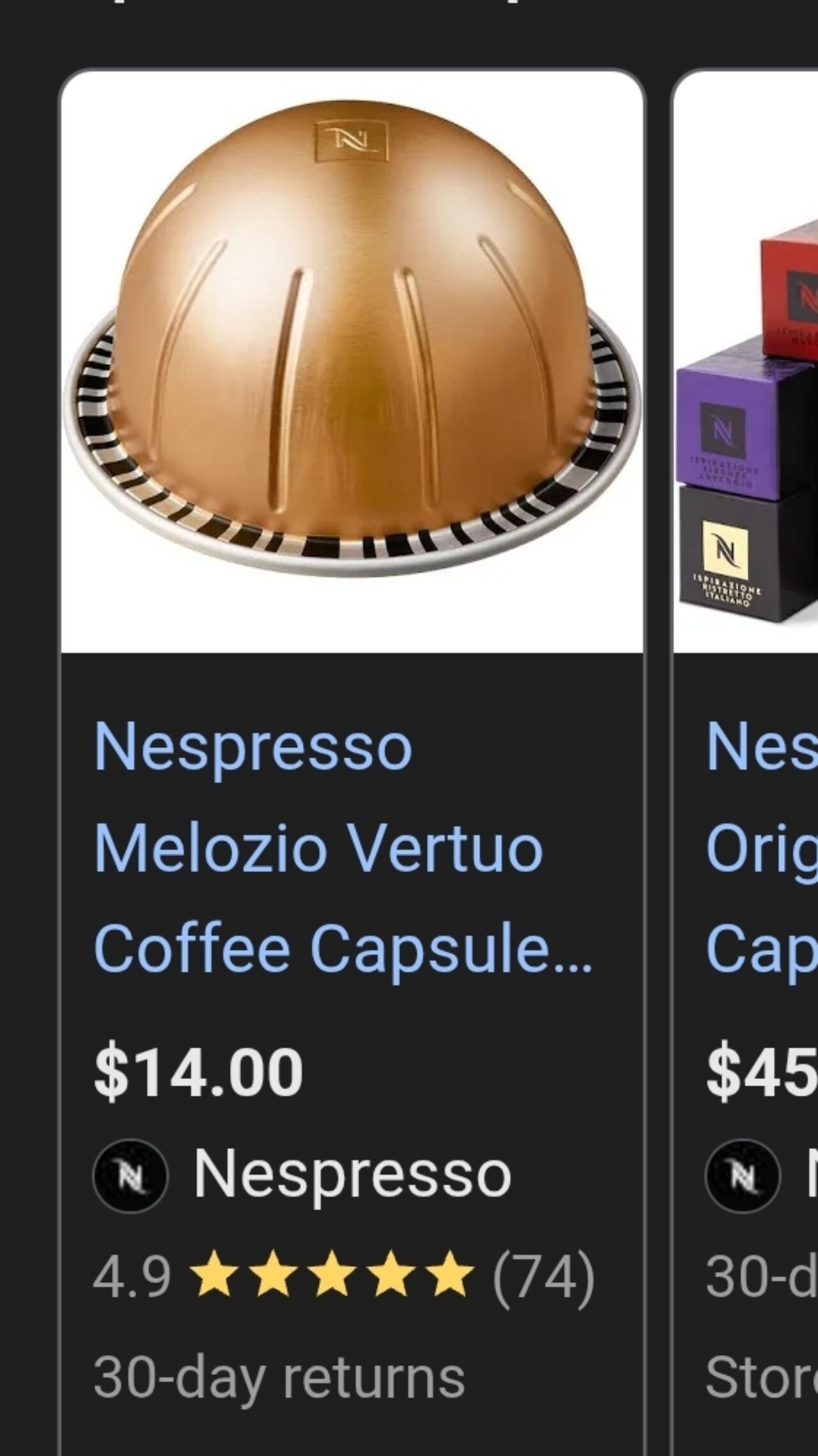
Task: Click the 30-day returns label on Melozio card
Action: pos(279,1379)
